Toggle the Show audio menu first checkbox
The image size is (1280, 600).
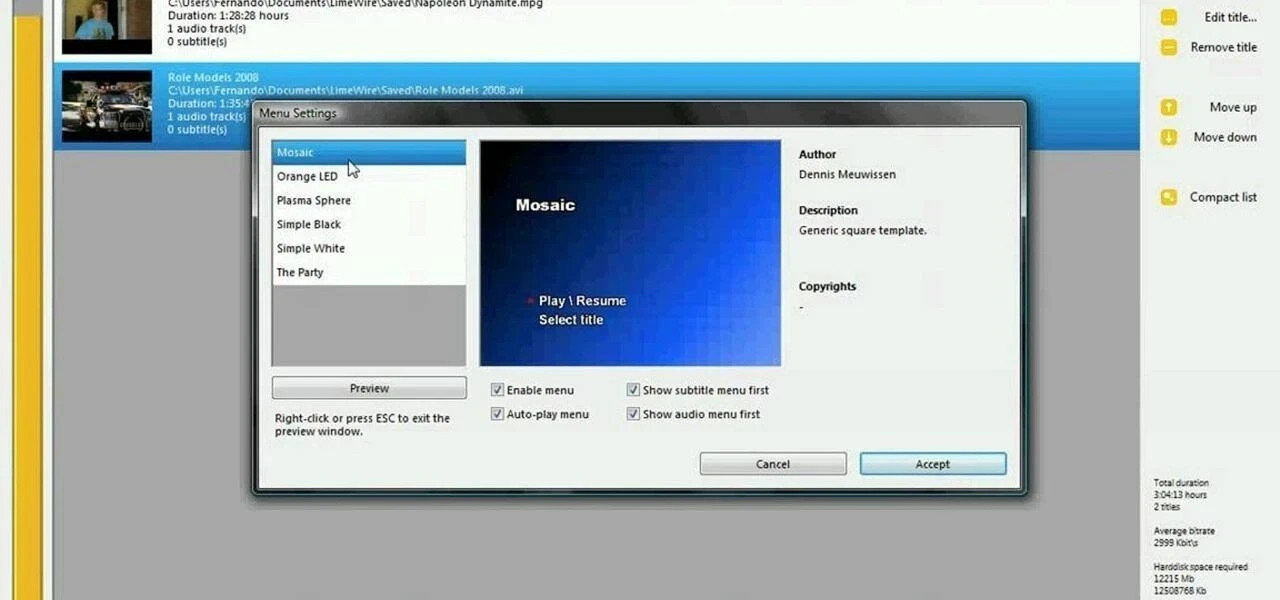pyautogui.click(x=633, y=413)
